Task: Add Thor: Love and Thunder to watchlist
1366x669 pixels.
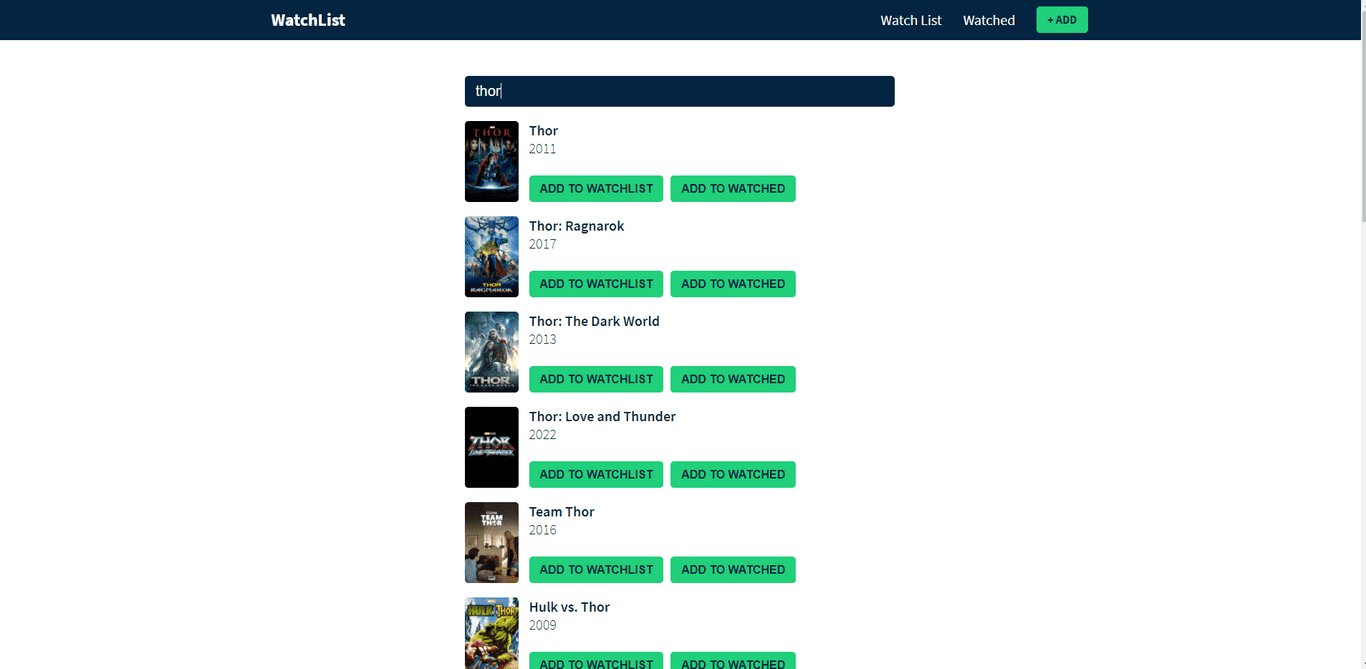Action: pyautogui.click(x=595, y=474)
